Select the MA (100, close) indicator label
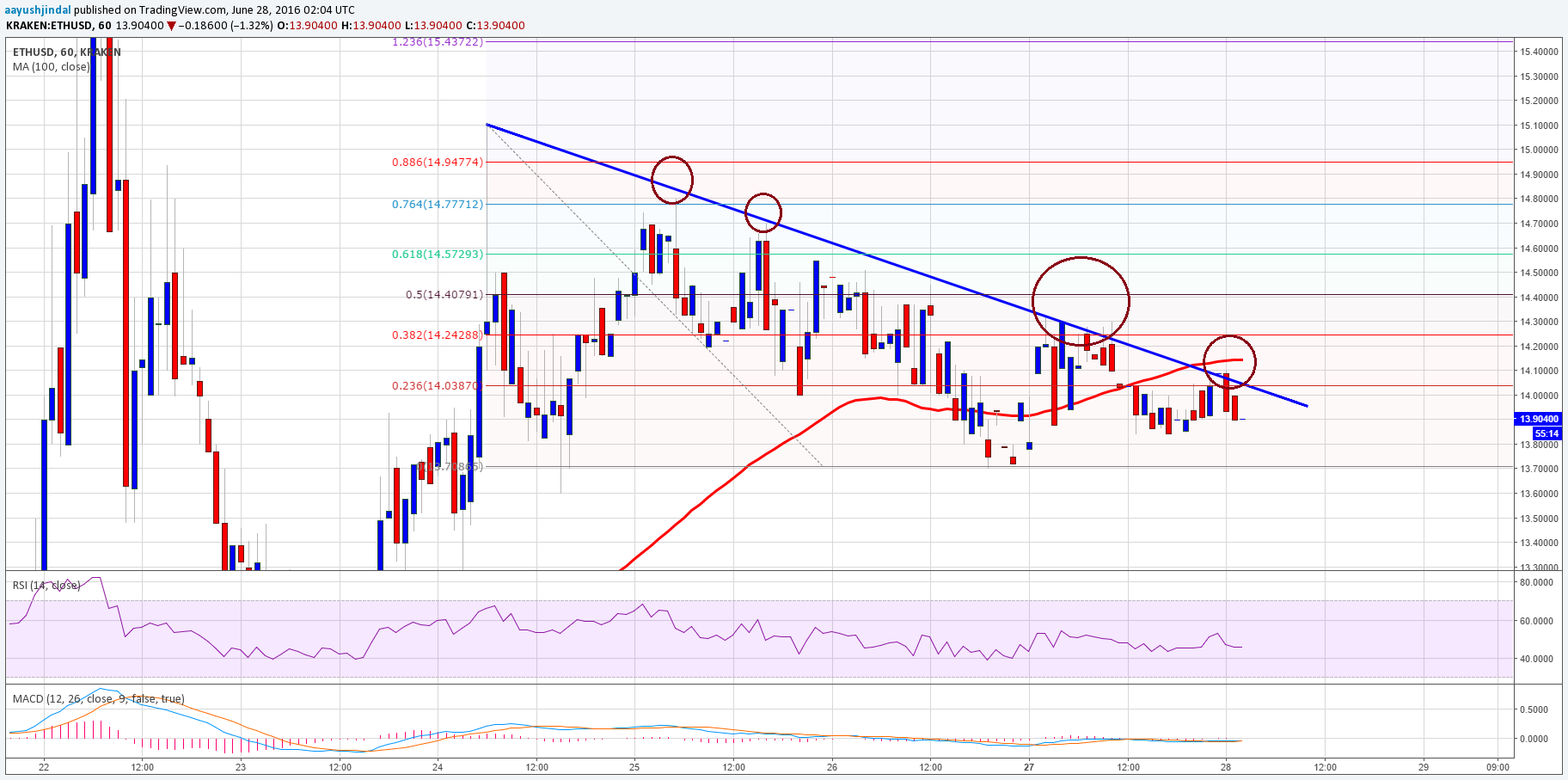1568x780 pixels. pos(51,66)
